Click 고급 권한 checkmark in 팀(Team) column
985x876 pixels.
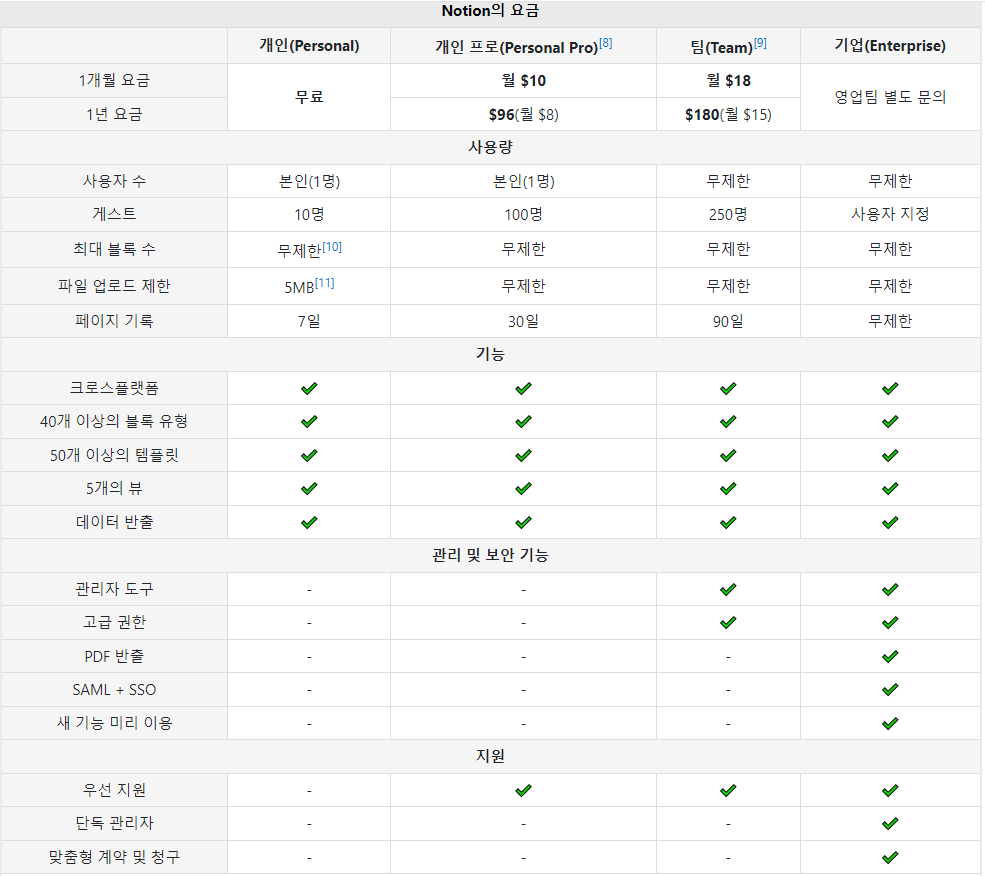pos(728,622)
